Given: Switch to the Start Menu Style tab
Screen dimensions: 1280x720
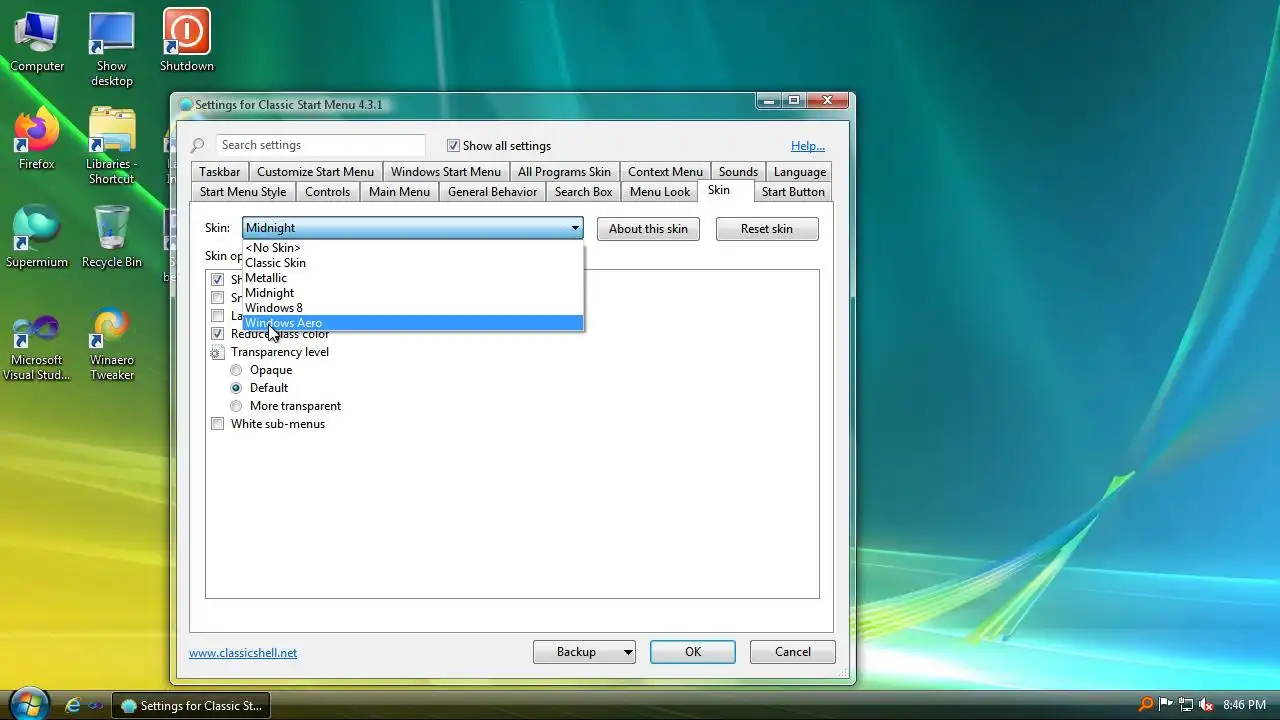Looking at the screenshot, I should pyautogui.click(x=243, y=192).
